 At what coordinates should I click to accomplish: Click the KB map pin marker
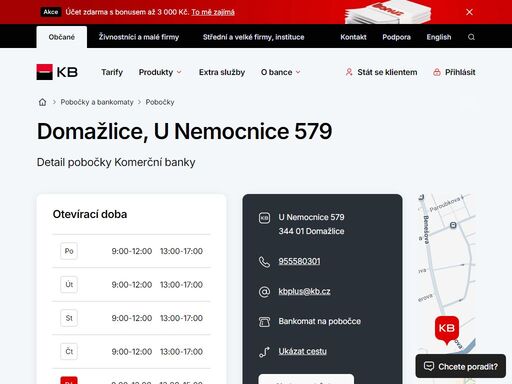coord(447,330)
